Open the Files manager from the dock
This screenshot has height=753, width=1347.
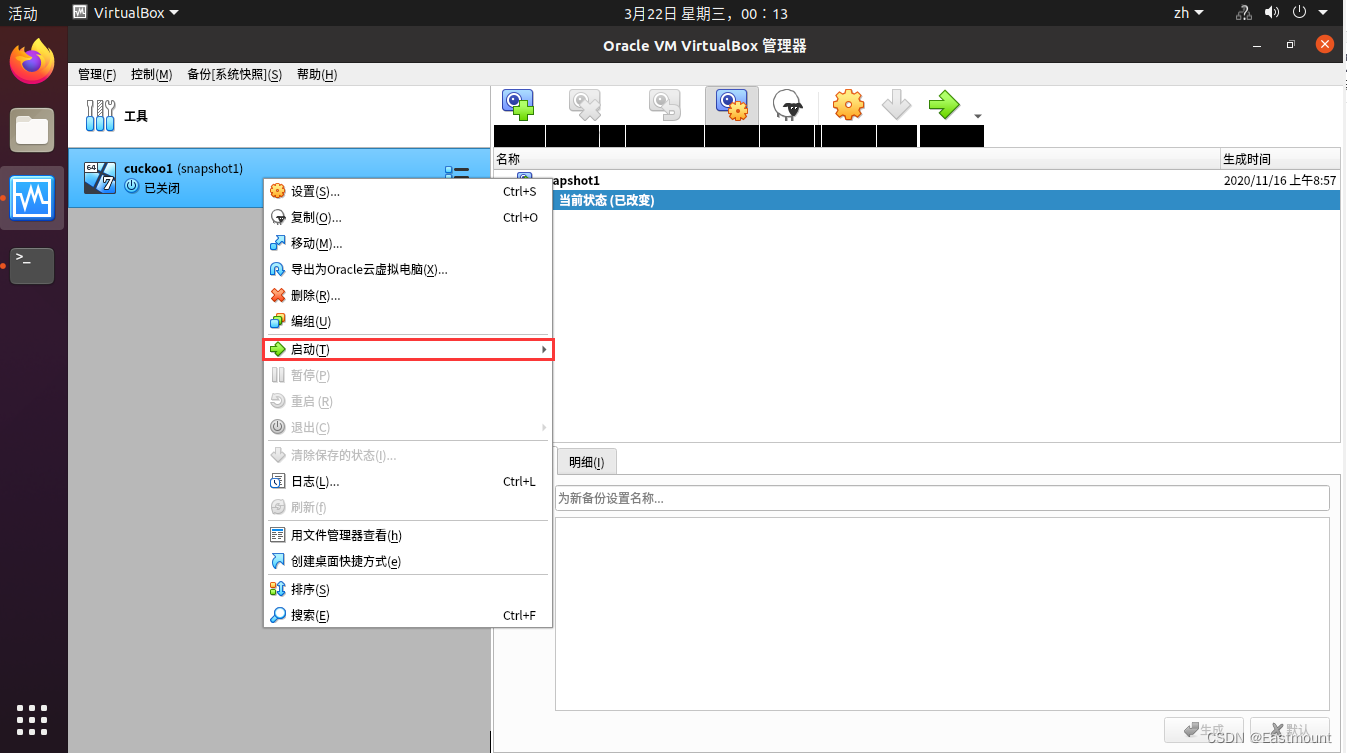point(33,130)
